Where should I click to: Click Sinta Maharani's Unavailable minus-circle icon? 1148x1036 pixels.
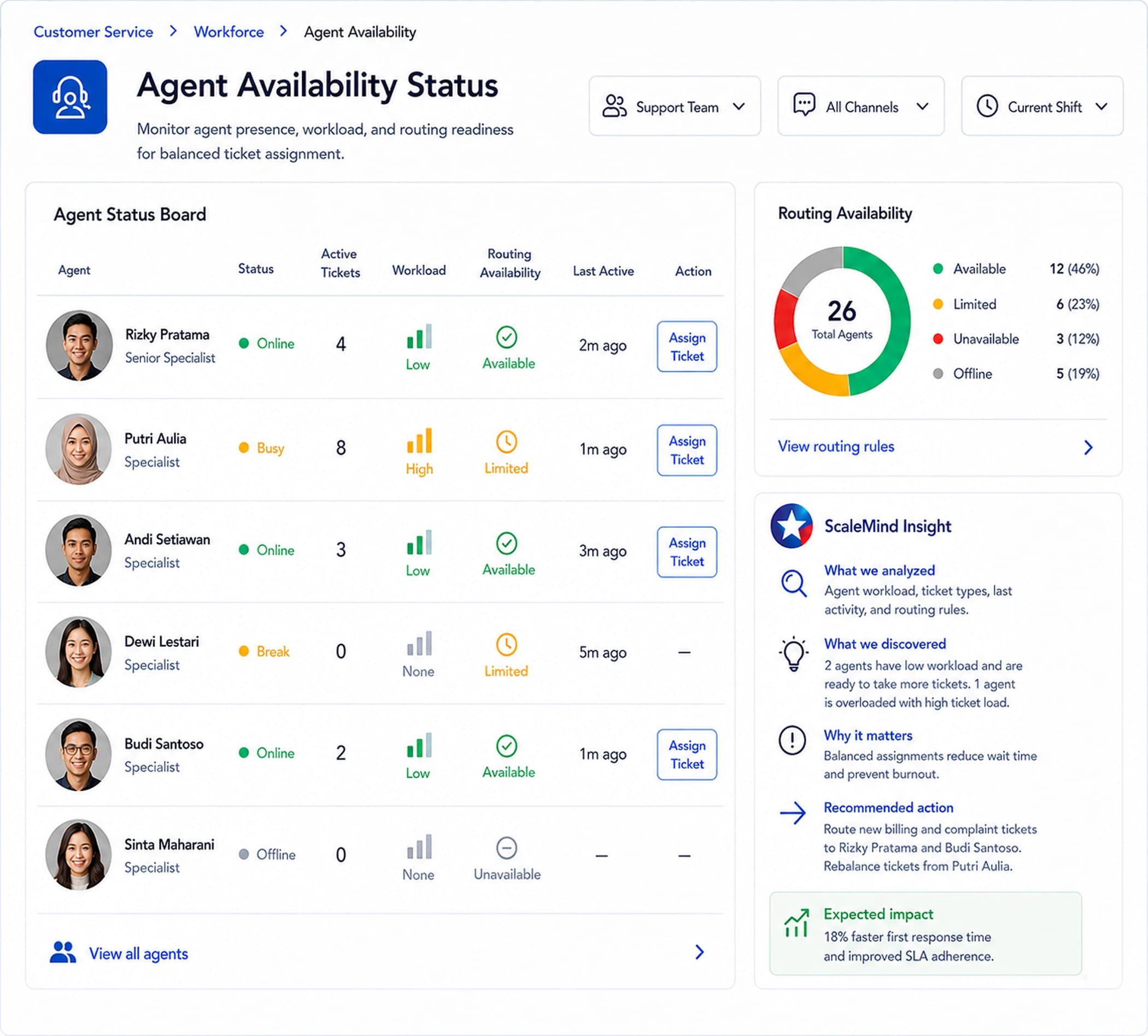(506, 848)
